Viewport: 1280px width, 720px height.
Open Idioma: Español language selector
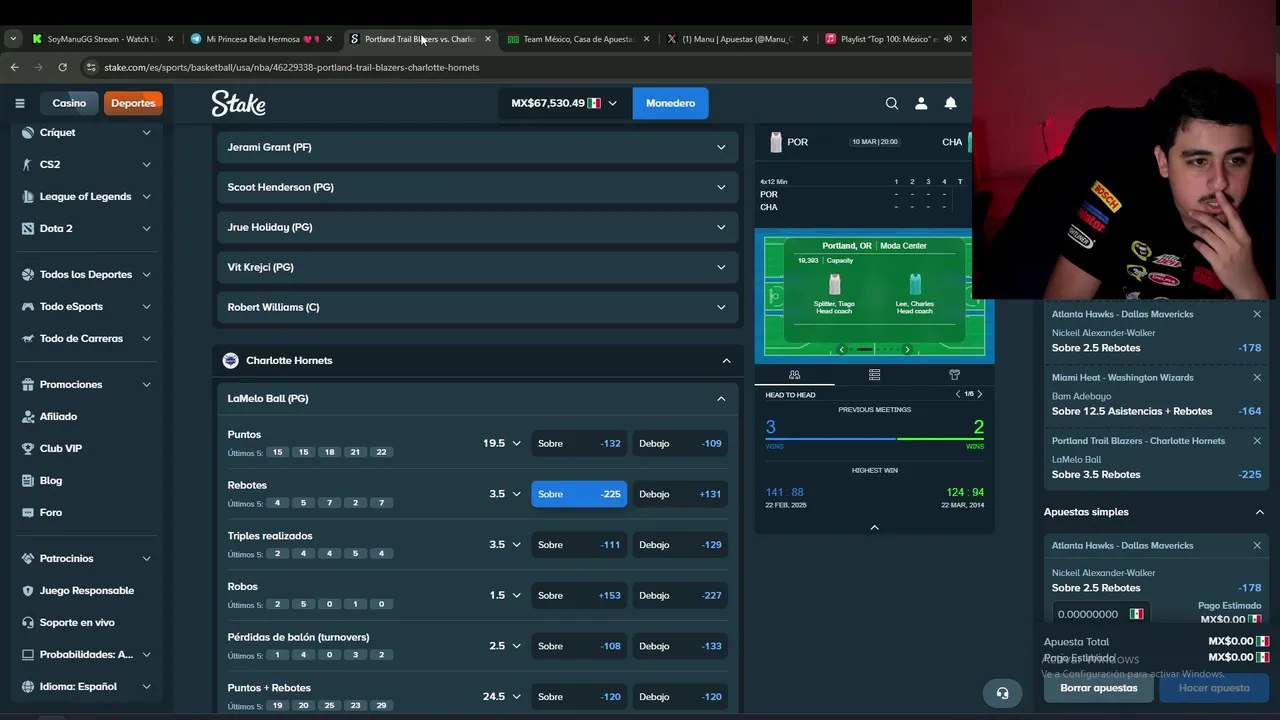pyautogui.click(x=86, y=686)
